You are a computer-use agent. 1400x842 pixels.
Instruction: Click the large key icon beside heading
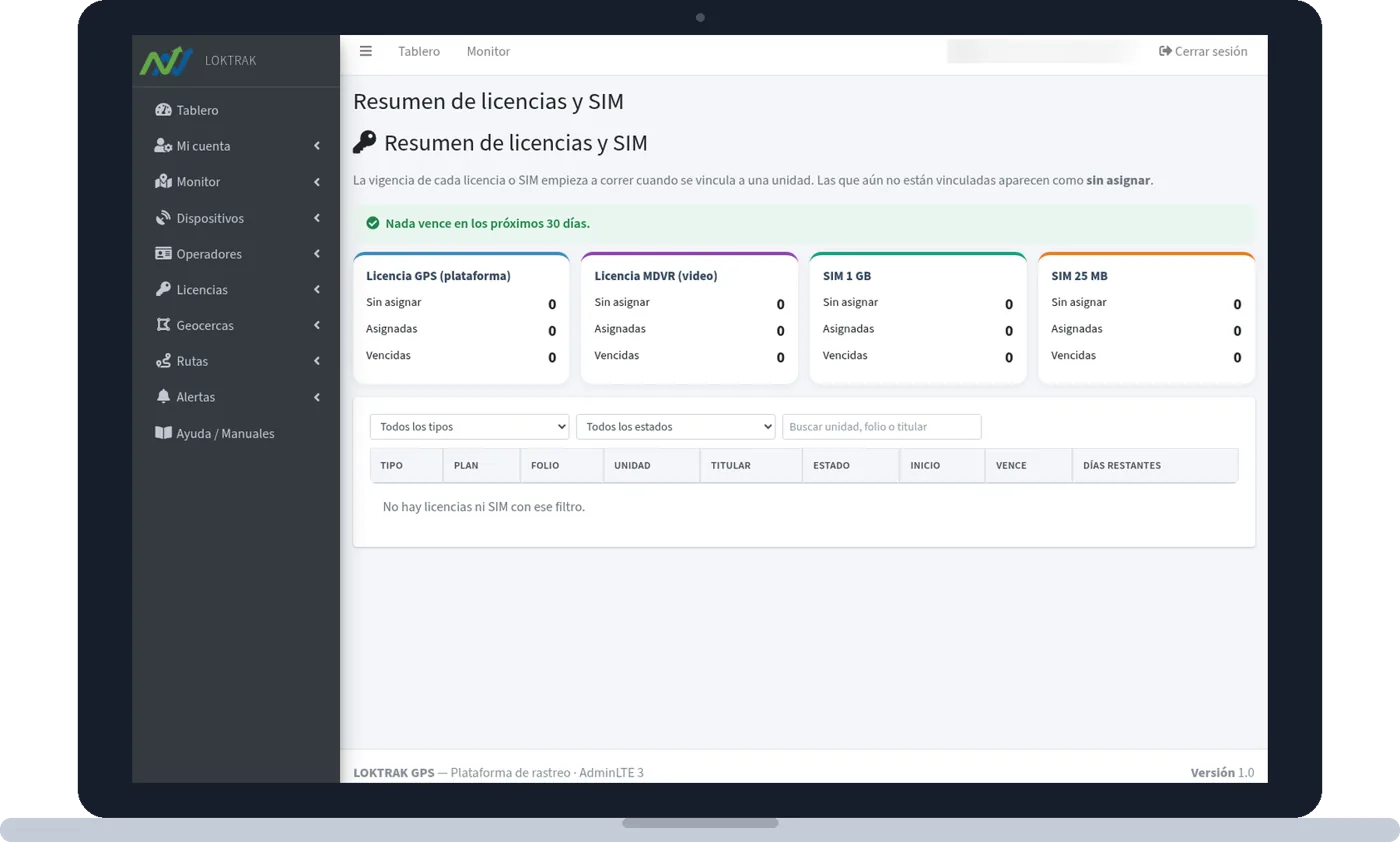tap(365, 143)
